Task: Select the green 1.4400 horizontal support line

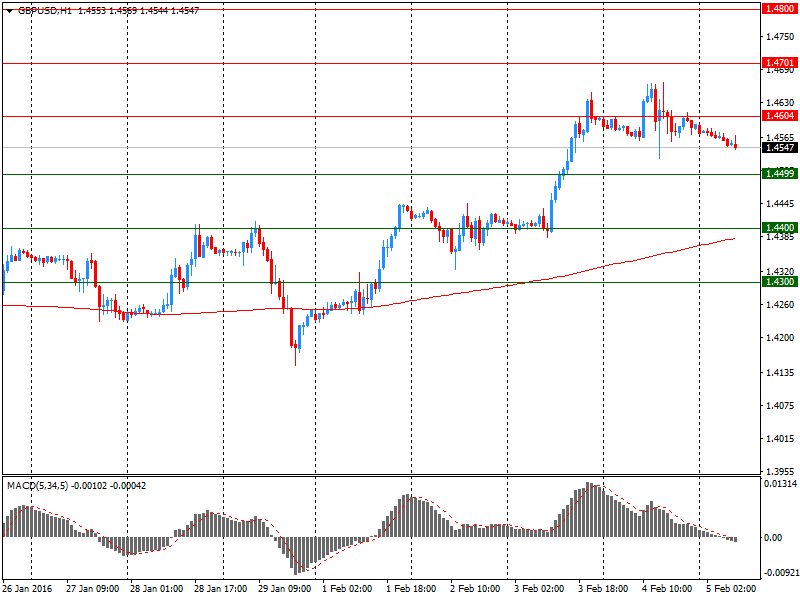Action: [x=382, y=228]
